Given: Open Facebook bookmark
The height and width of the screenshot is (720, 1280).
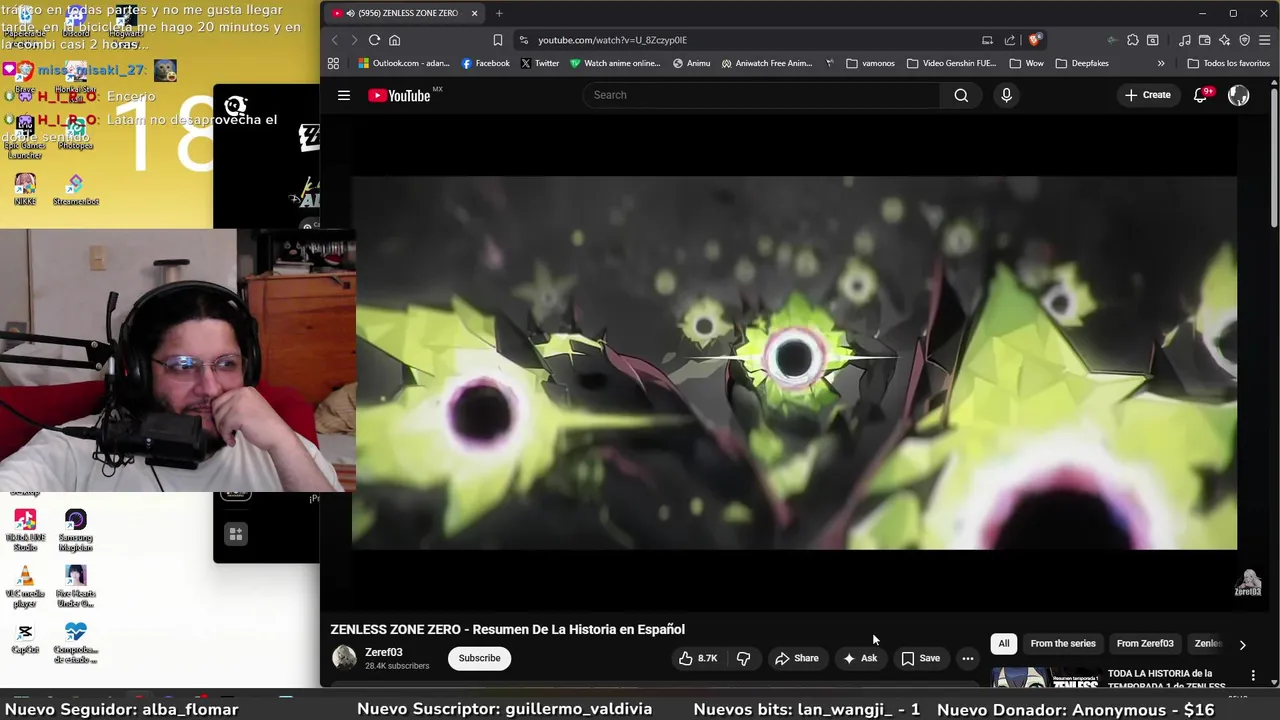Looking at the screenshot, I should tap(486, 63).
